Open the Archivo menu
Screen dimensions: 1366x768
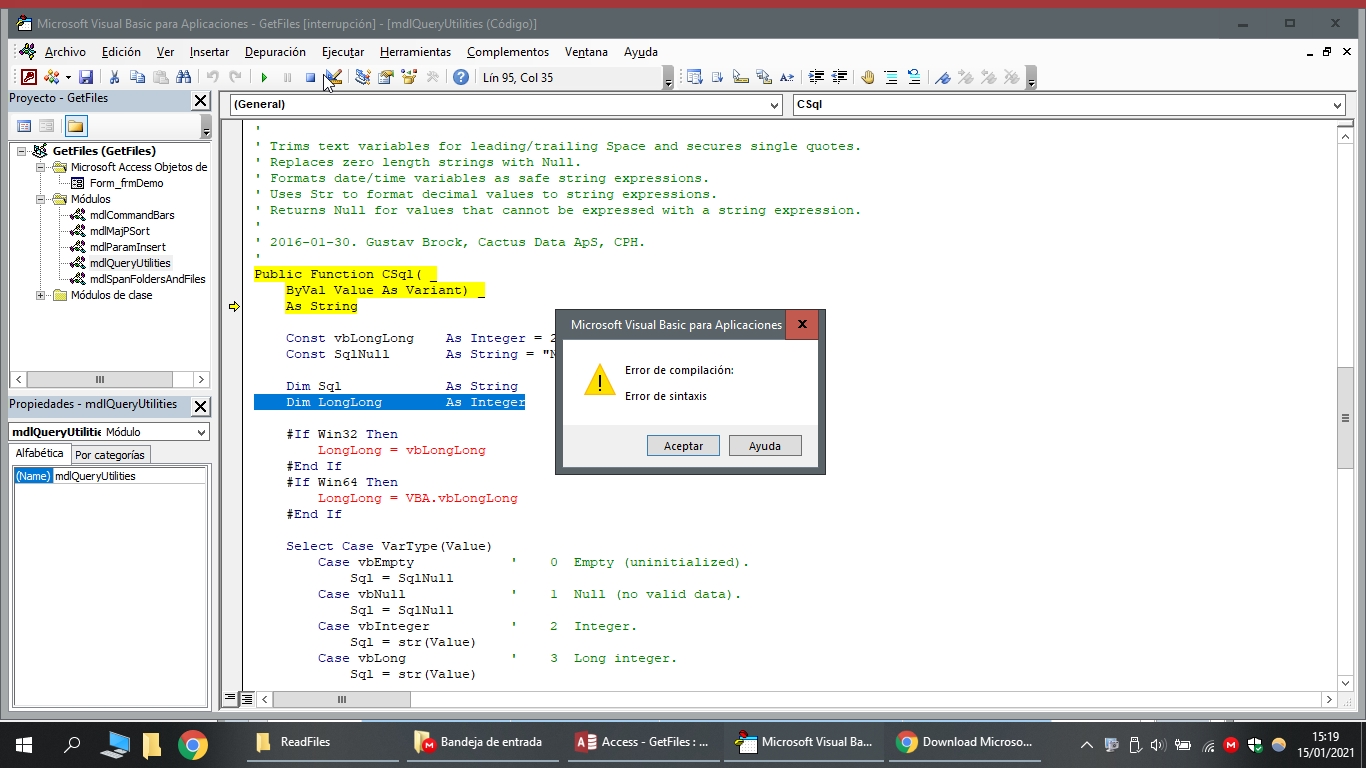pyautogui.click(x=65, y=52)
